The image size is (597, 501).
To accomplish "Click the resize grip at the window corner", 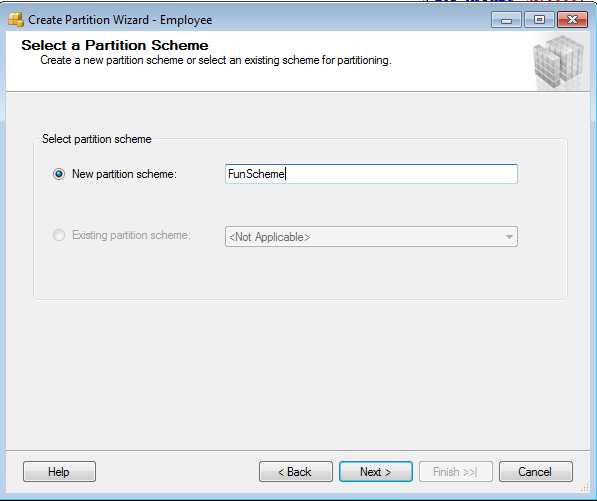I will coord(585,488).
